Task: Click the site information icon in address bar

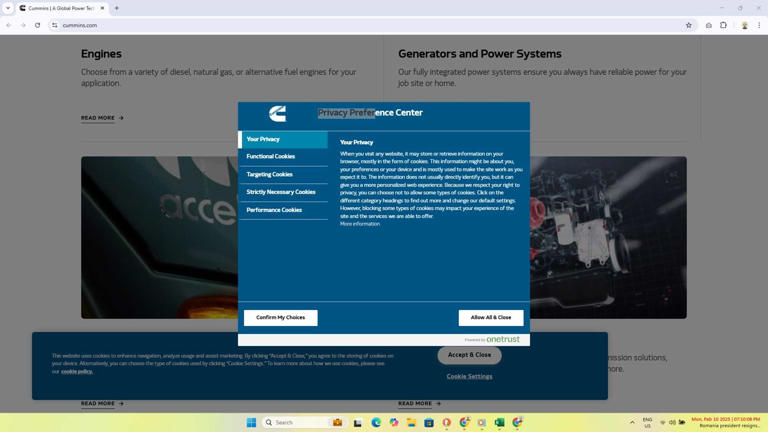Action: pos(55,25)
